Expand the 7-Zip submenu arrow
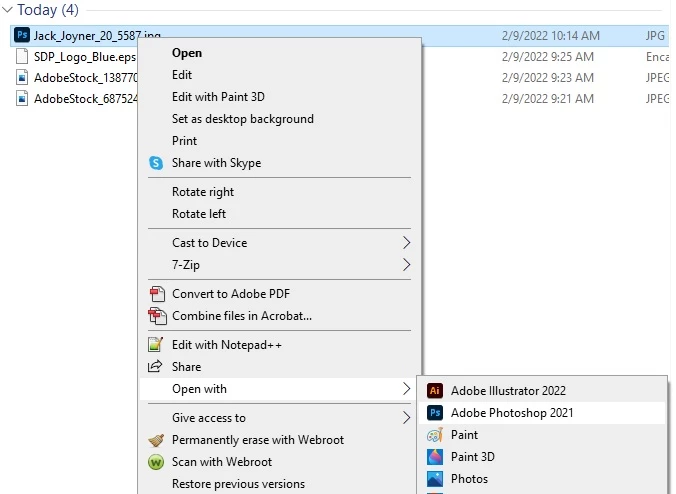 (x=406, y=265)
